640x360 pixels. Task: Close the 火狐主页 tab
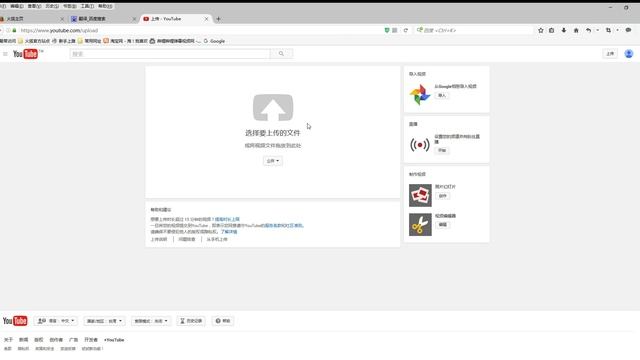pos(62,19)
